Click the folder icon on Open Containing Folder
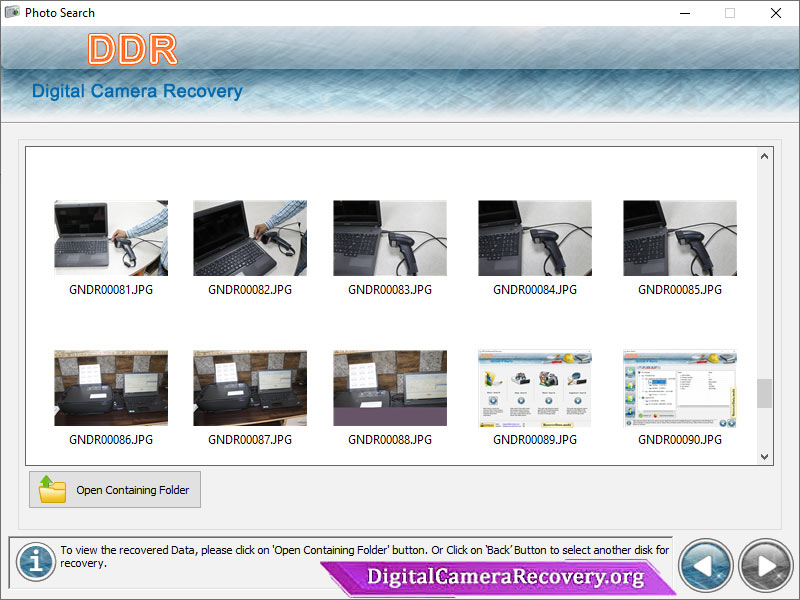The image size is (800, 600). (x=53, y=489)
